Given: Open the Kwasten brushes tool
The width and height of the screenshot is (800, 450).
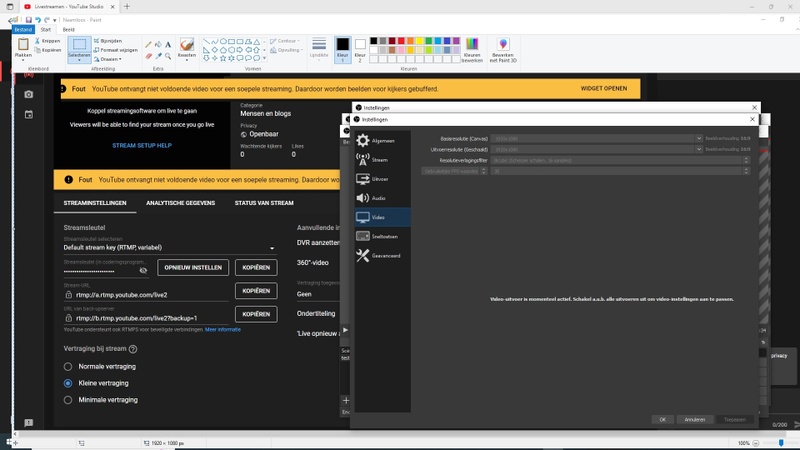Looking at the screenshot, I should (187, 48).
